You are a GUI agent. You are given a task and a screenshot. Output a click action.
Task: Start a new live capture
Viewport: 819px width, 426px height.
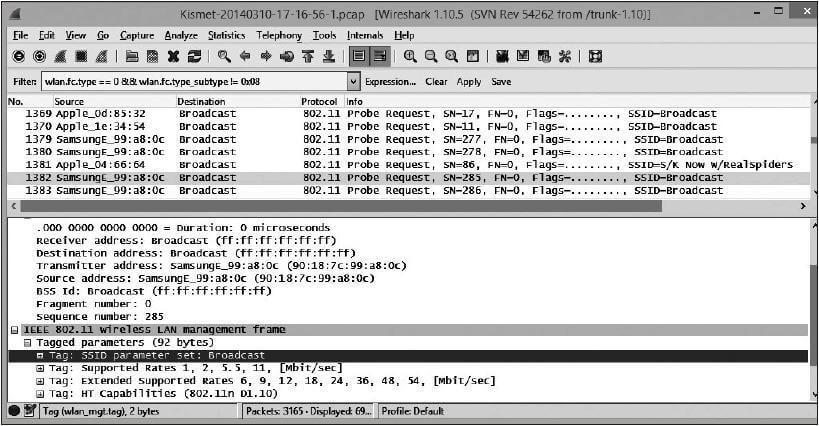[60, 57]
